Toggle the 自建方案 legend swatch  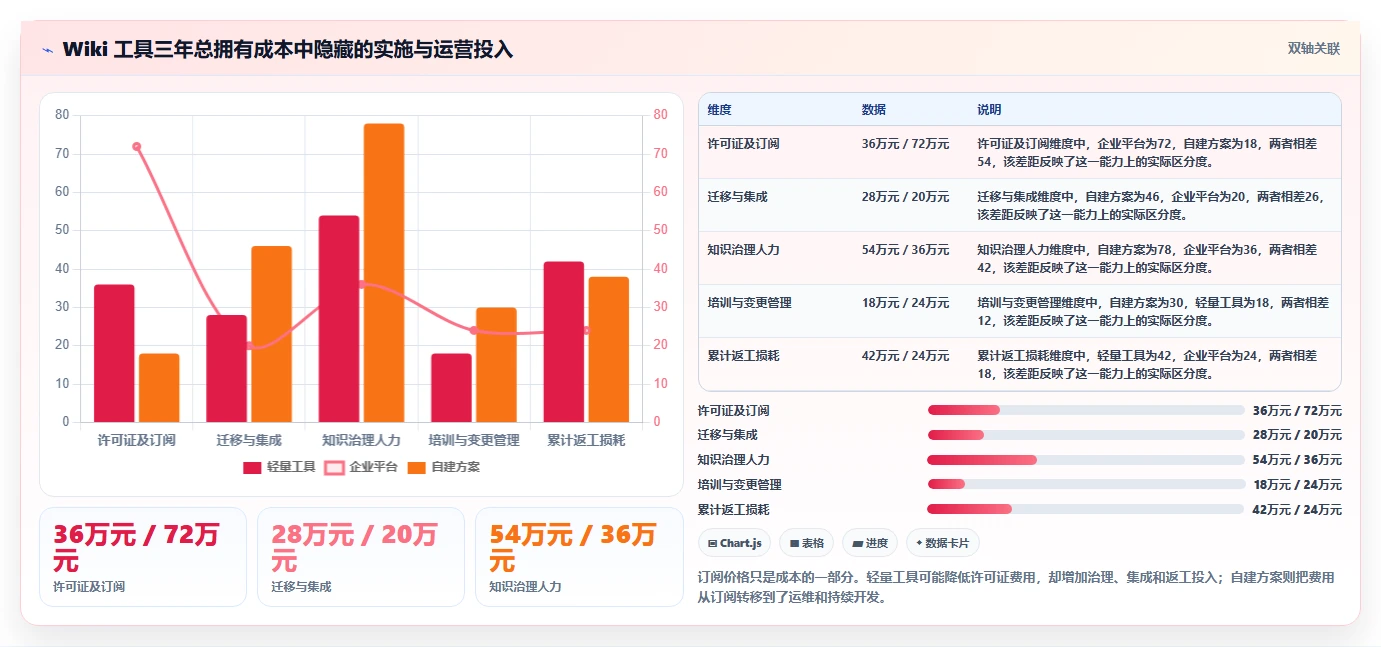coord(417,467)
